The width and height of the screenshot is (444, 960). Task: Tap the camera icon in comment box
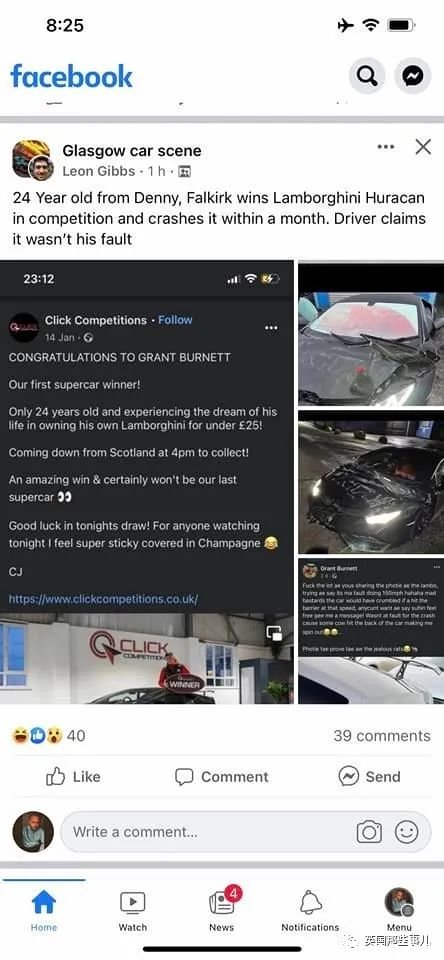pyautogui.click(x=369, y=832)
